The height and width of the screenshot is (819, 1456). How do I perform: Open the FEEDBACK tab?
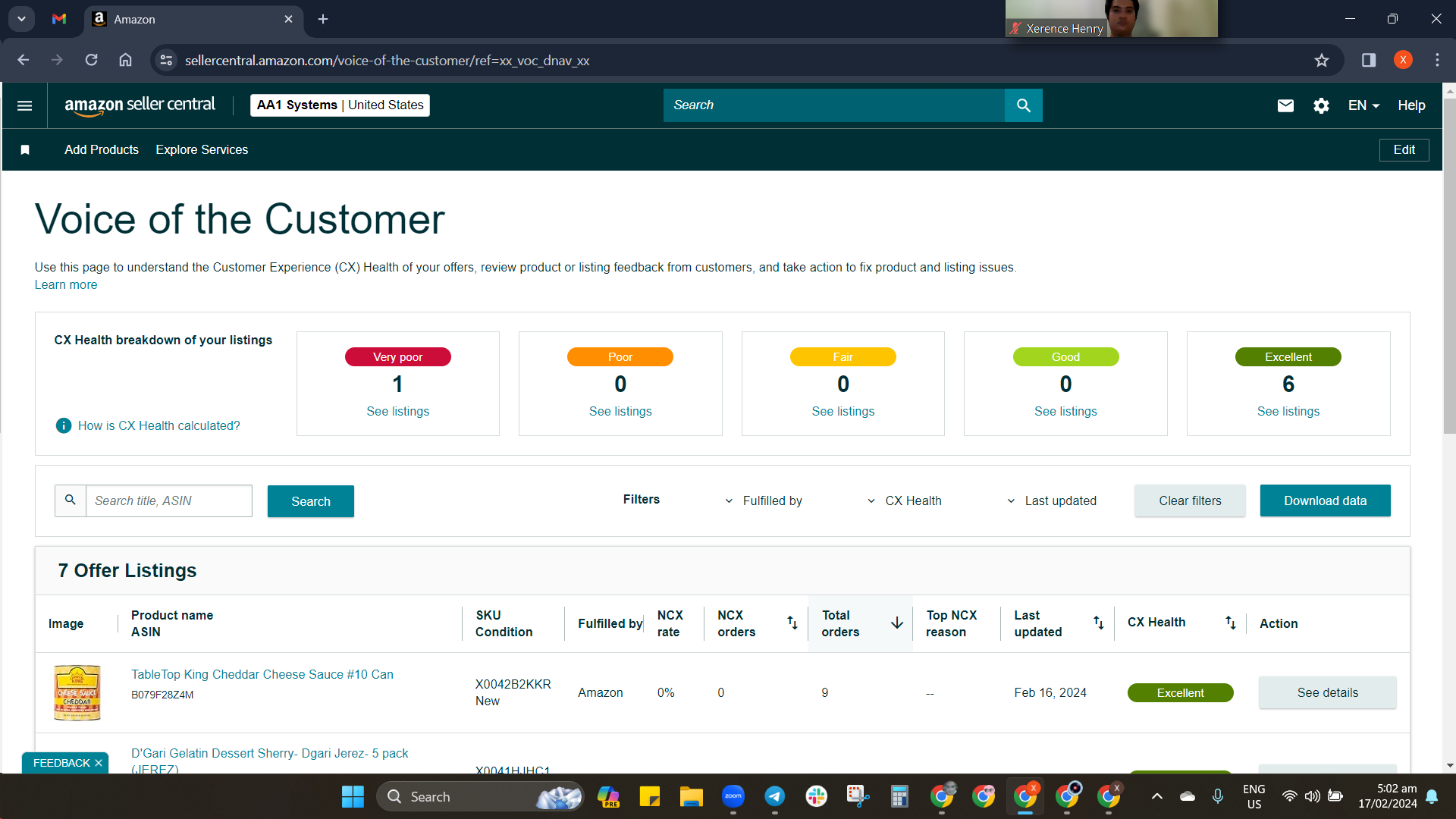61,763
